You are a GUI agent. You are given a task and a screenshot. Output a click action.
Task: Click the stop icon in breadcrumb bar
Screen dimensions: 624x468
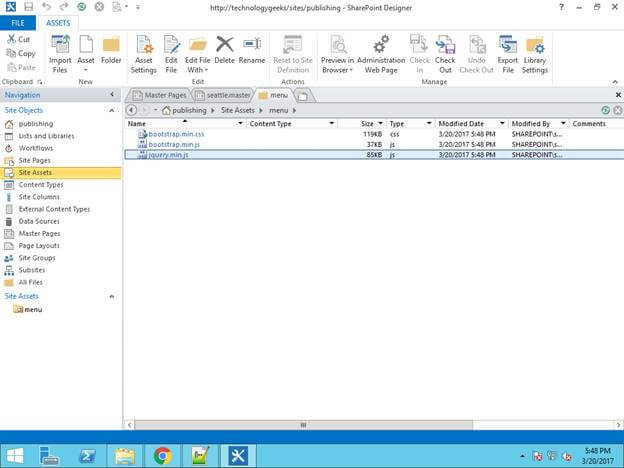pyautogui.click(x=618, y=110)
